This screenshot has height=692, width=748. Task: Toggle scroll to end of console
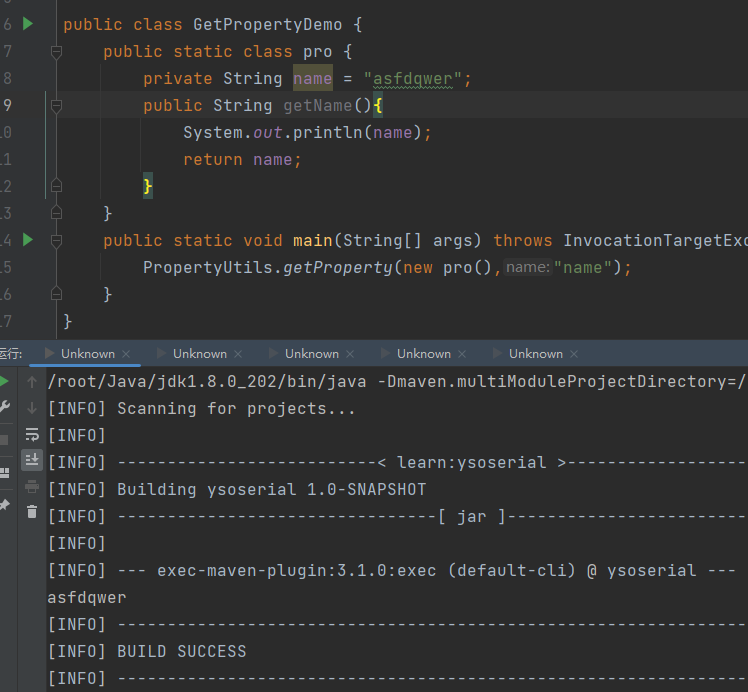[x=32, y=460]
